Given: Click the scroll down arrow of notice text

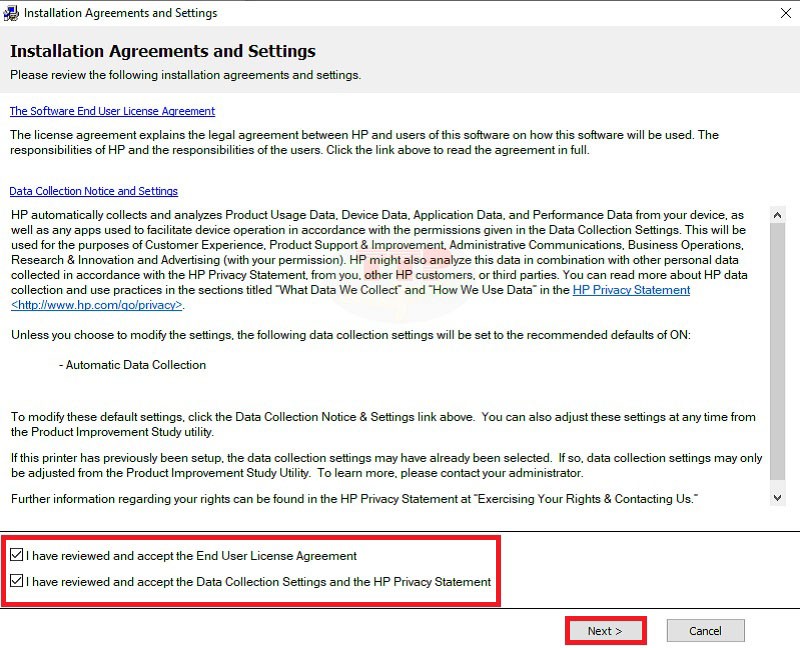Looking at the screenshot, I should (777, 497).
